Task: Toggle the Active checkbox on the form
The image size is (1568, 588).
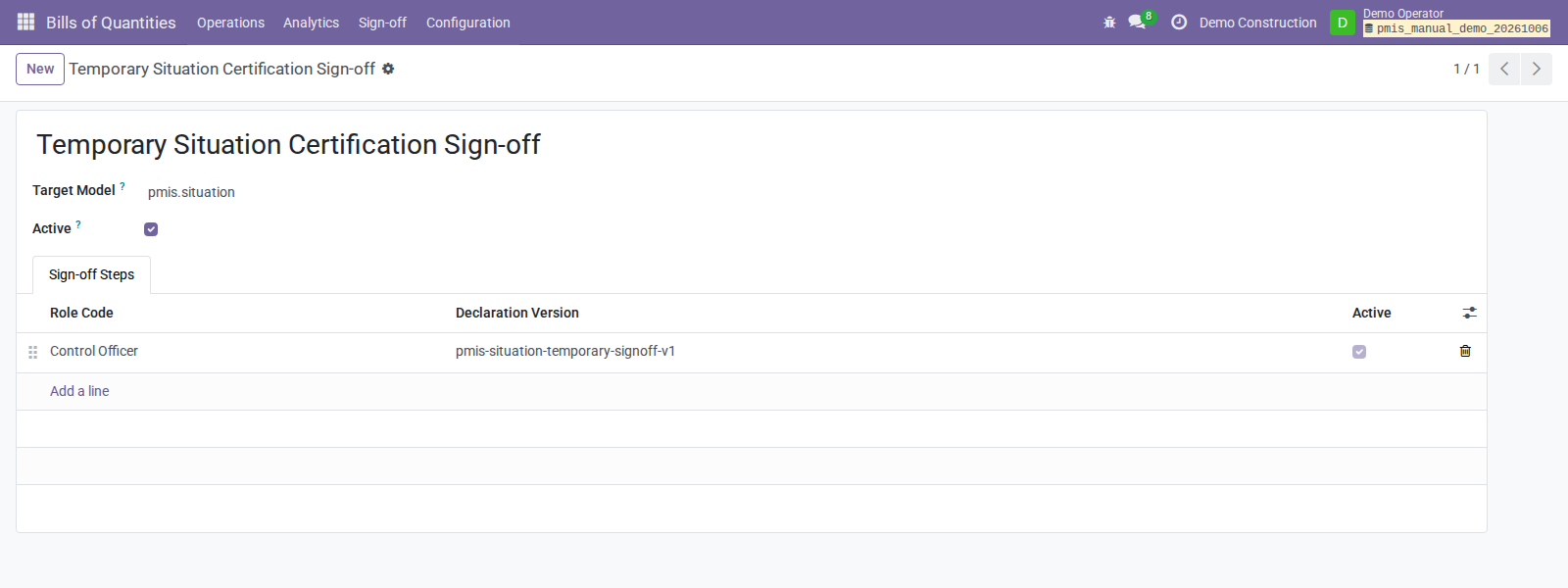Action: coord(151,229)
